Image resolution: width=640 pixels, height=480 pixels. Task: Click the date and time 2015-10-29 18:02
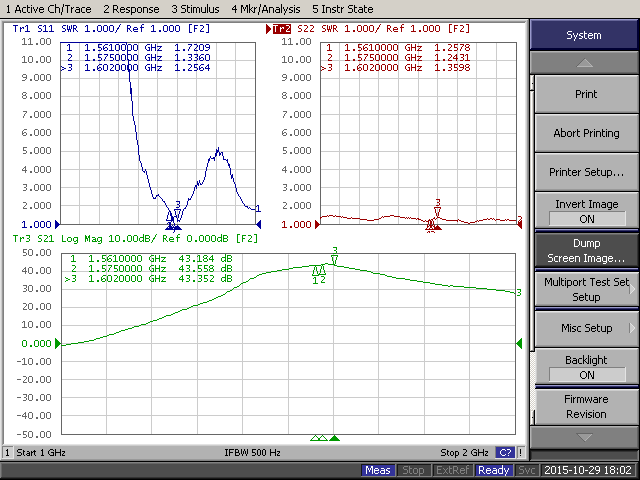point(588,470)
